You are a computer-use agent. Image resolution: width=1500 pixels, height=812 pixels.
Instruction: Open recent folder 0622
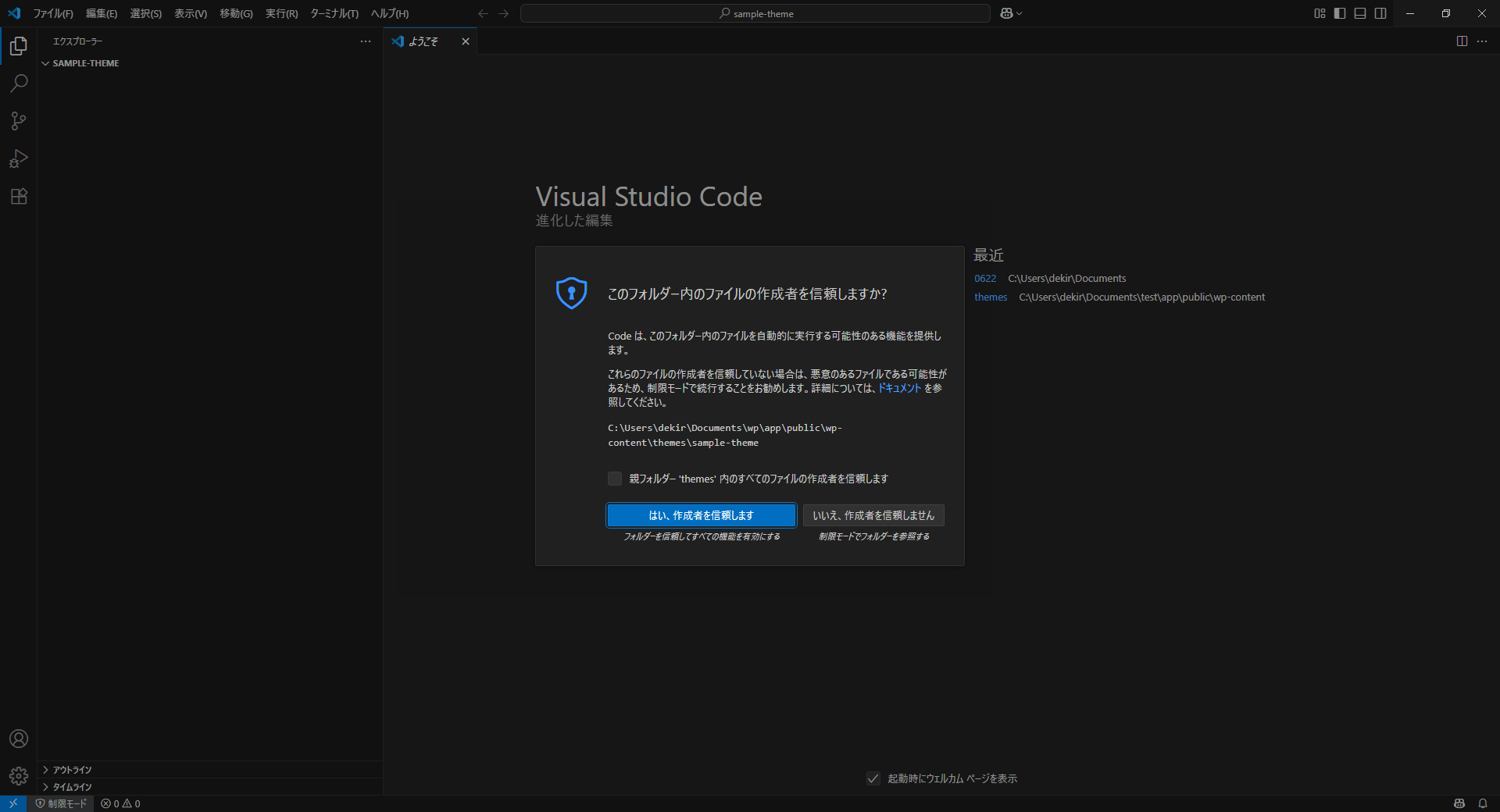click(985, 279)
